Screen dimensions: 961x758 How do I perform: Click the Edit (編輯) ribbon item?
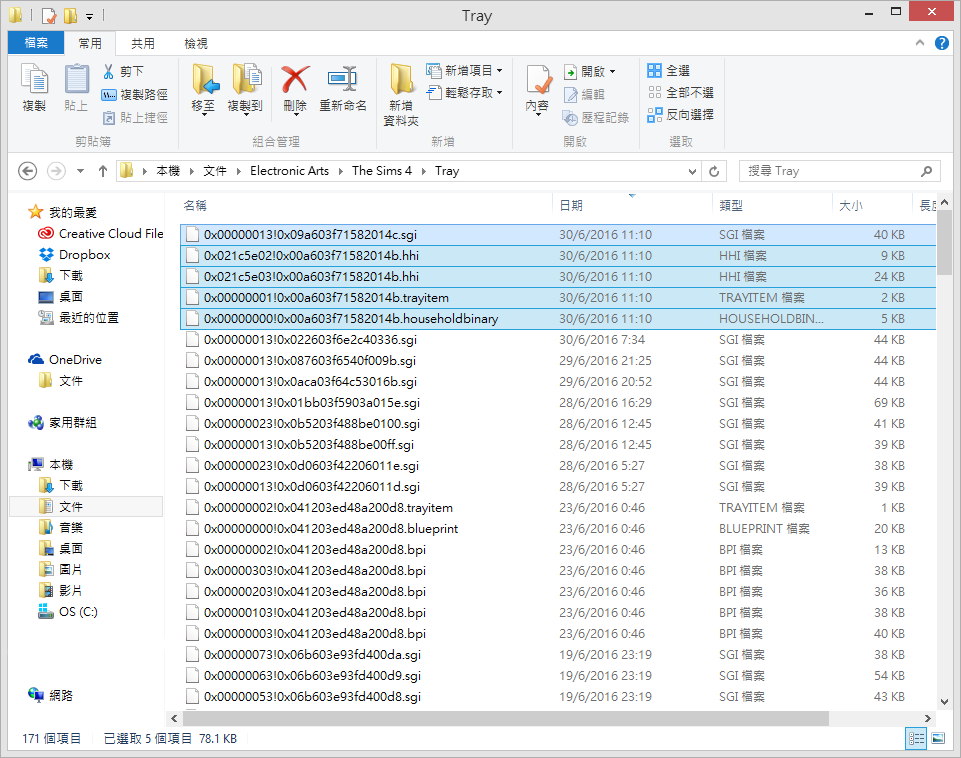[585, 94]
